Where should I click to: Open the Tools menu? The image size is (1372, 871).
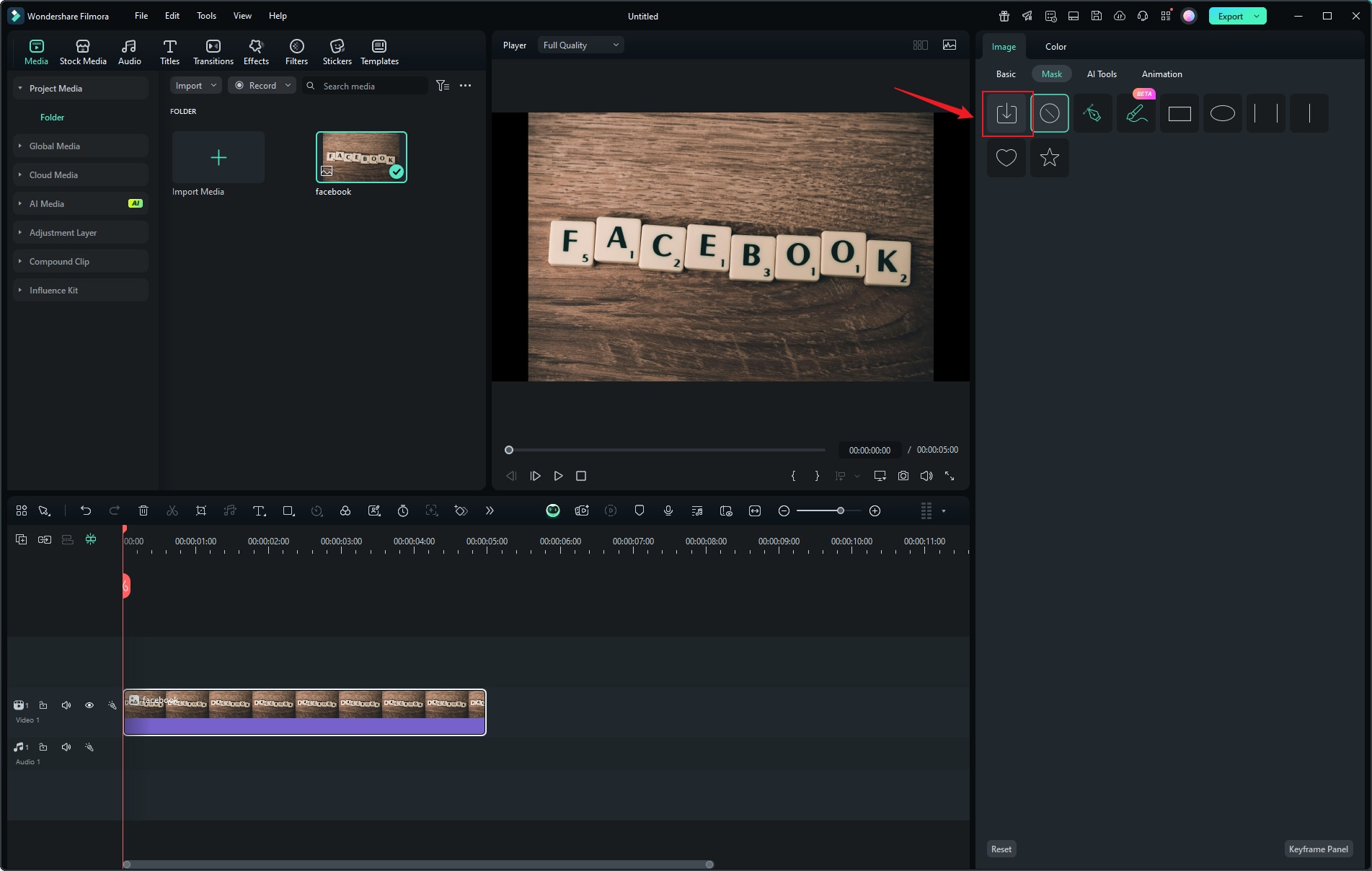point(206,16)
